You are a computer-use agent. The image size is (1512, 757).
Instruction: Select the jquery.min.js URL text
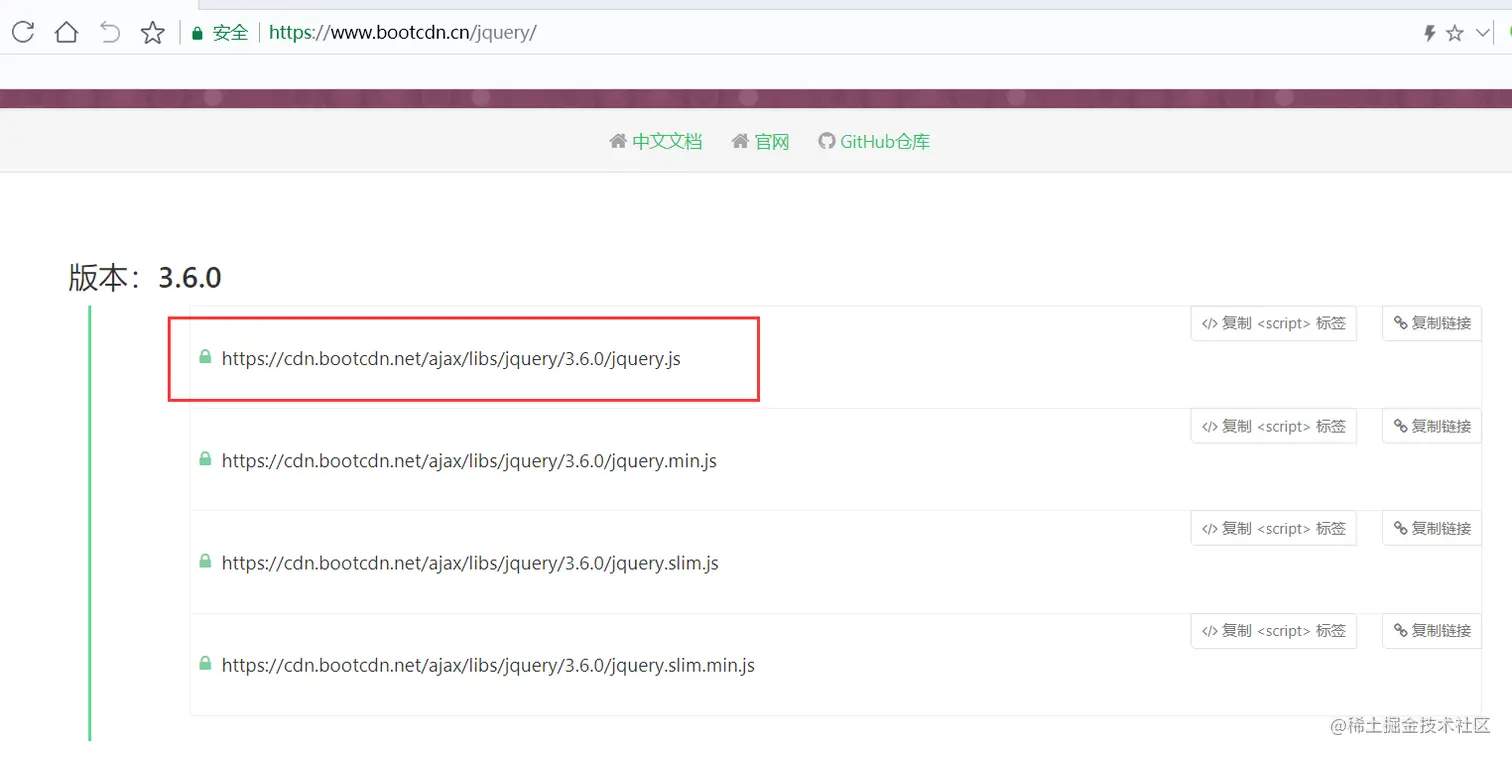tap(469, 461)
